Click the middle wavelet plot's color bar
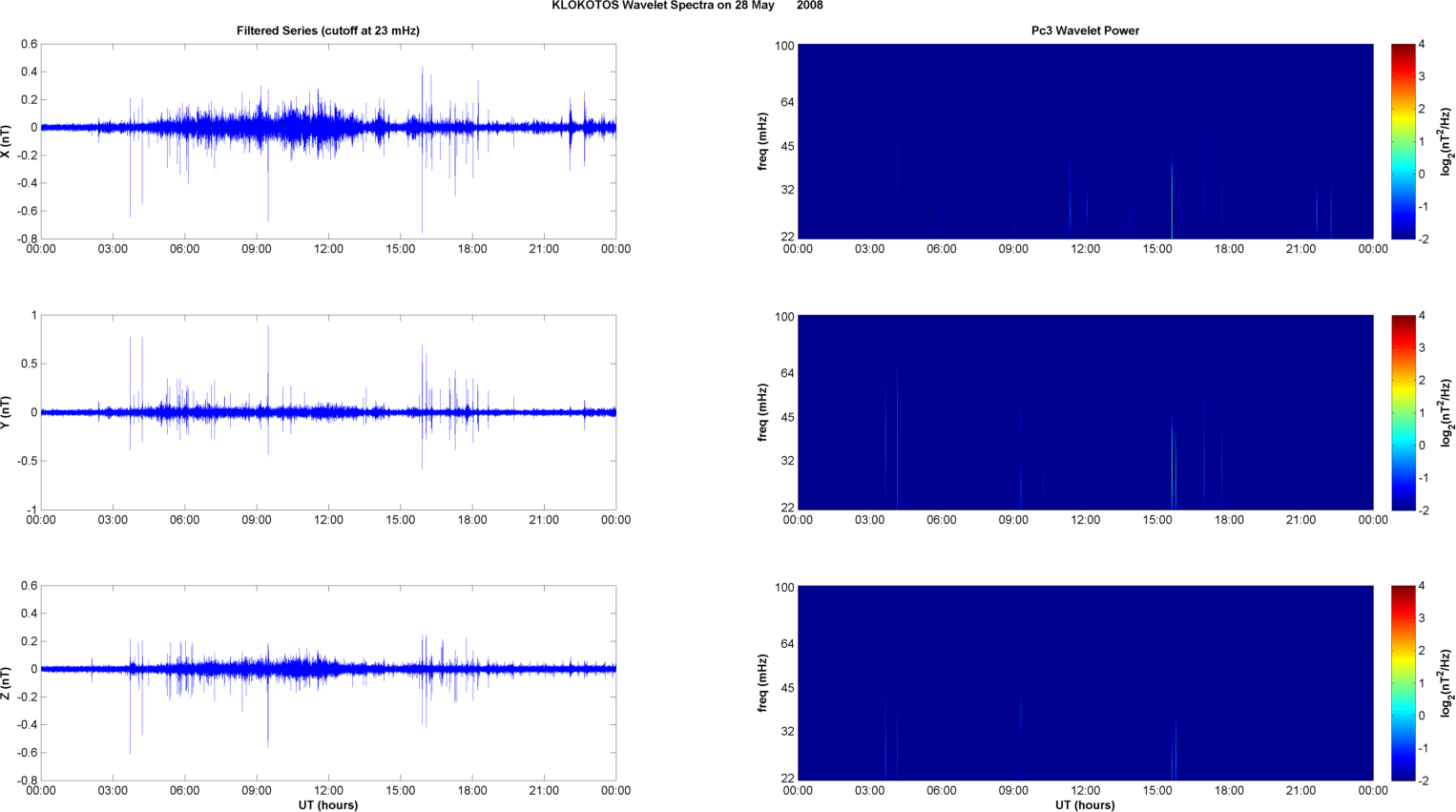The height and width of the screenshot is (812, 1456). click(x=1403, y=412)
